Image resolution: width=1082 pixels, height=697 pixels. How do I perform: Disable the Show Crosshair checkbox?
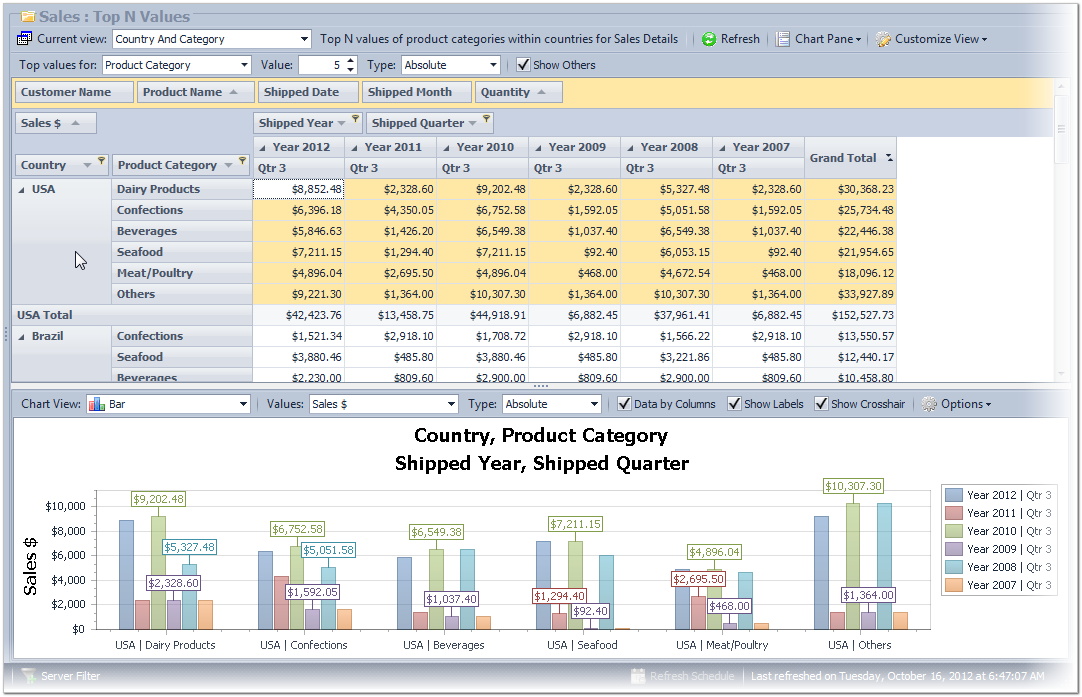click(x=821, y=404)
